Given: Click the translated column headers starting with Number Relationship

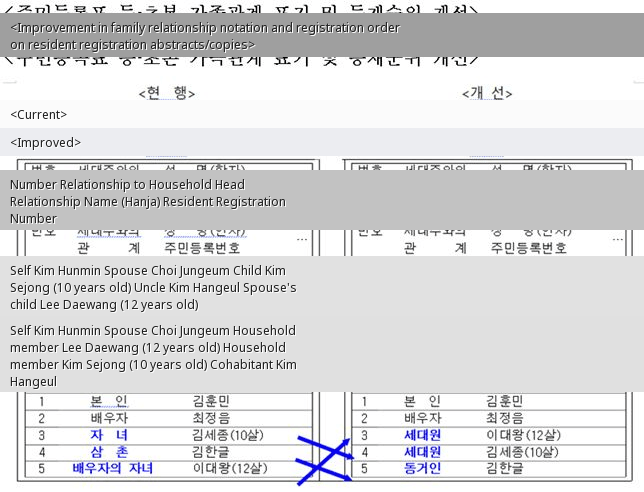Looking at the screenshot, I should pos(148,201).
